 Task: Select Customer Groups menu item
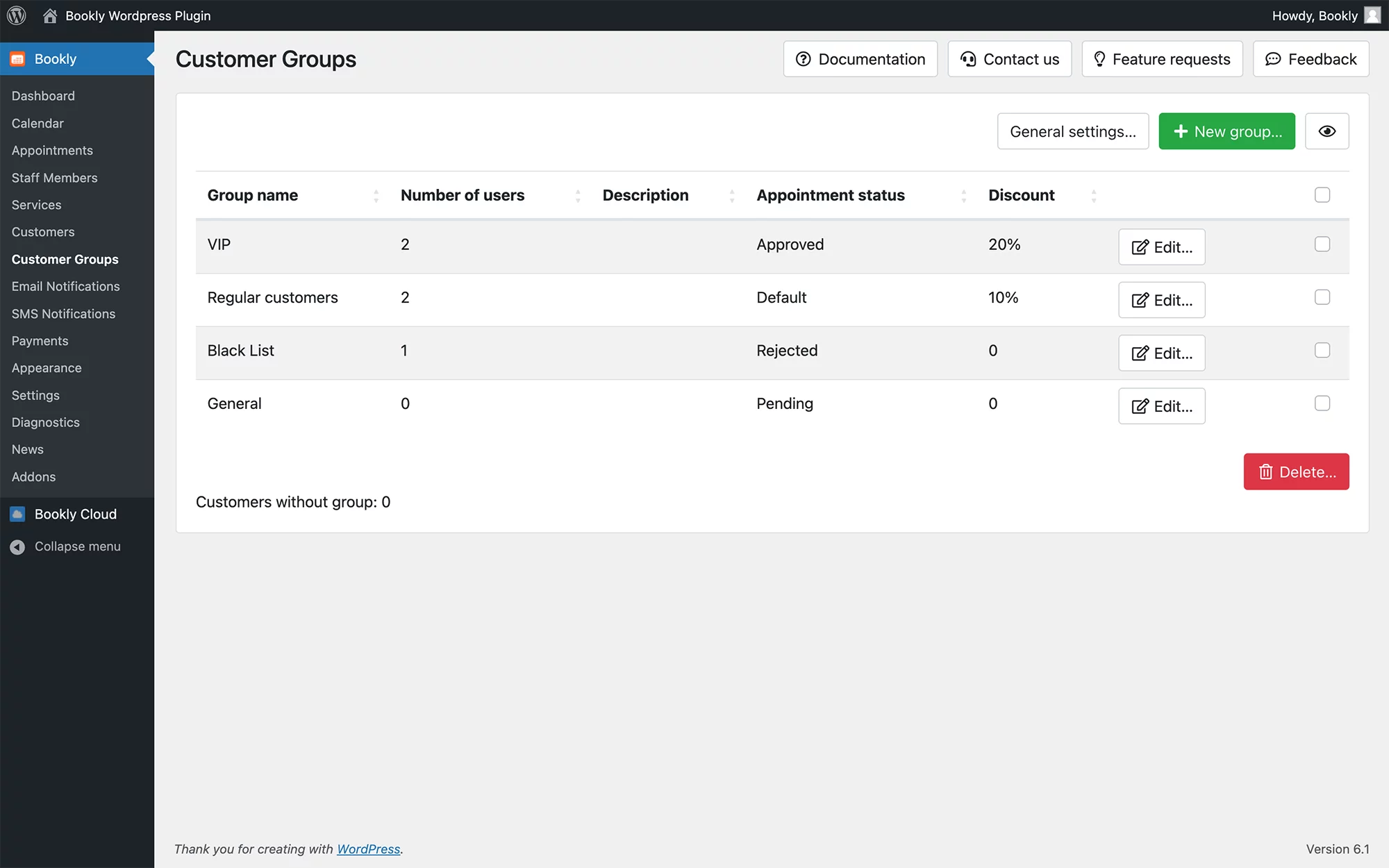coord(65,259)
